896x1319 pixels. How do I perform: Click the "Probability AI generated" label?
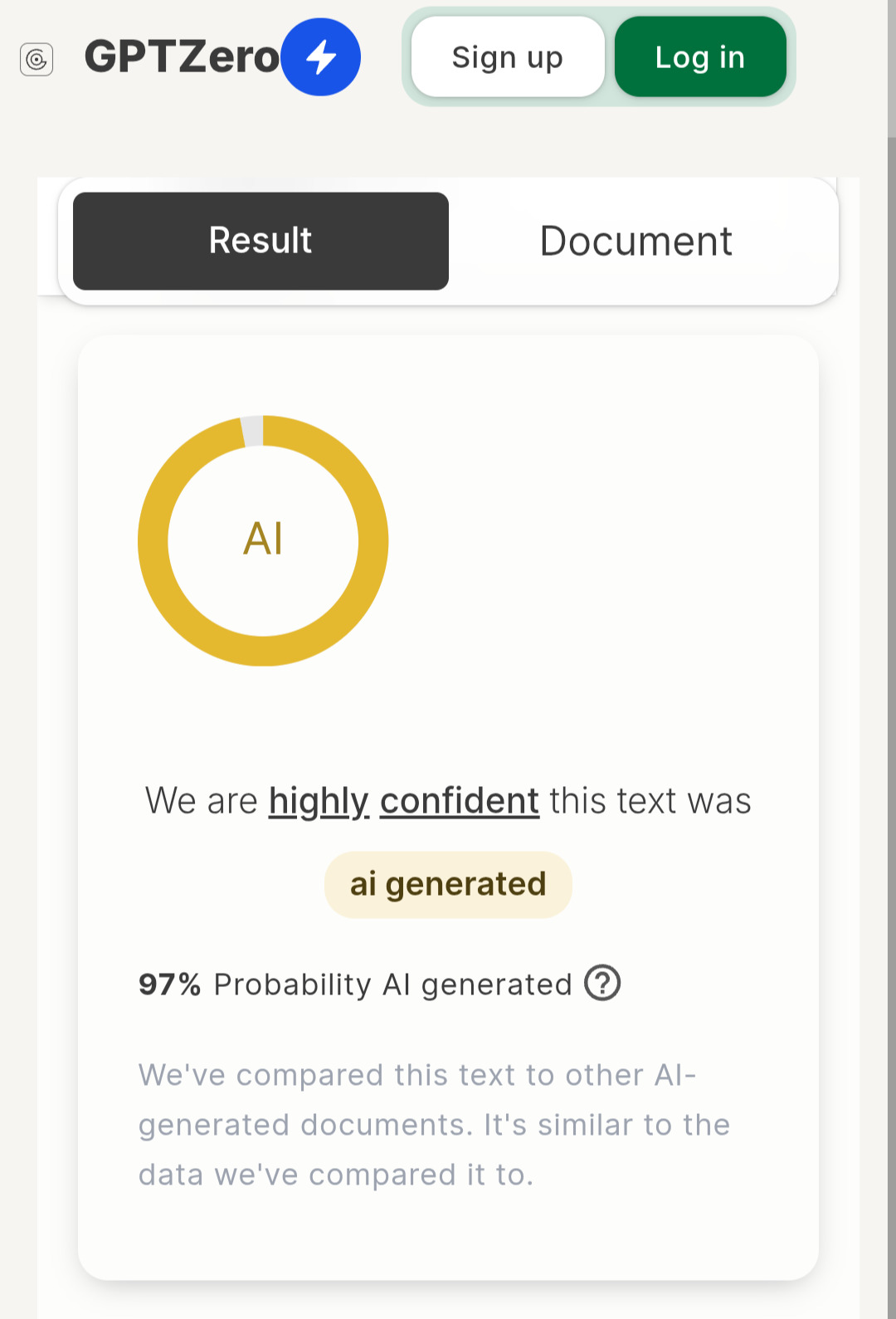392,984
